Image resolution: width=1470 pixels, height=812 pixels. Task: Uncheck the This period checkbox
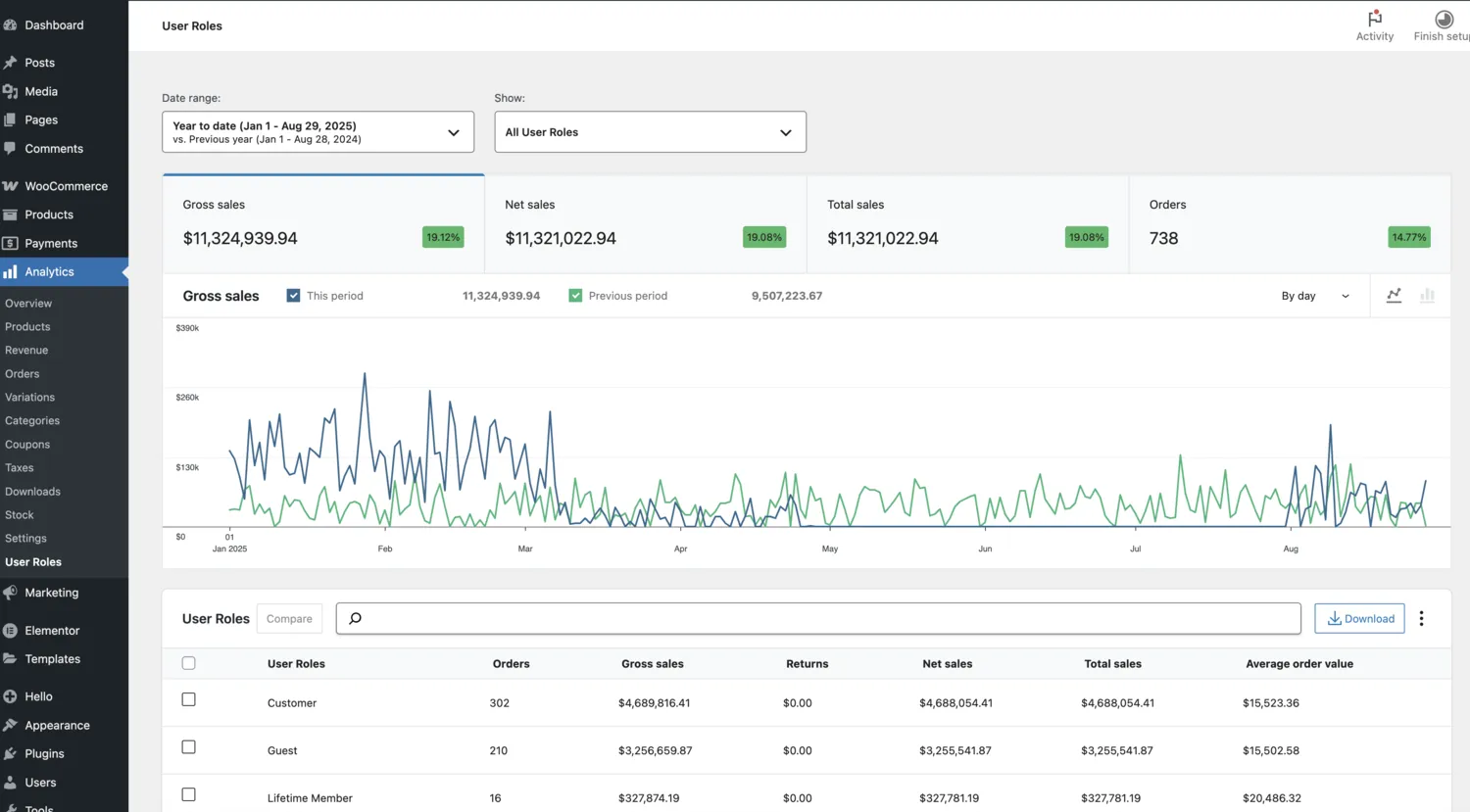[293, 296]
